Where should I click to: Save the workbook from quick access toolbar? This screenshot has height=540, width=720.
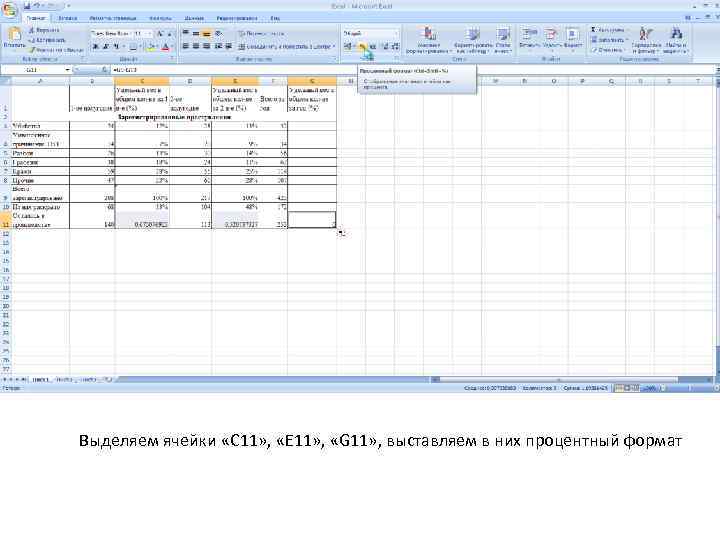click(x=27, y=6)
